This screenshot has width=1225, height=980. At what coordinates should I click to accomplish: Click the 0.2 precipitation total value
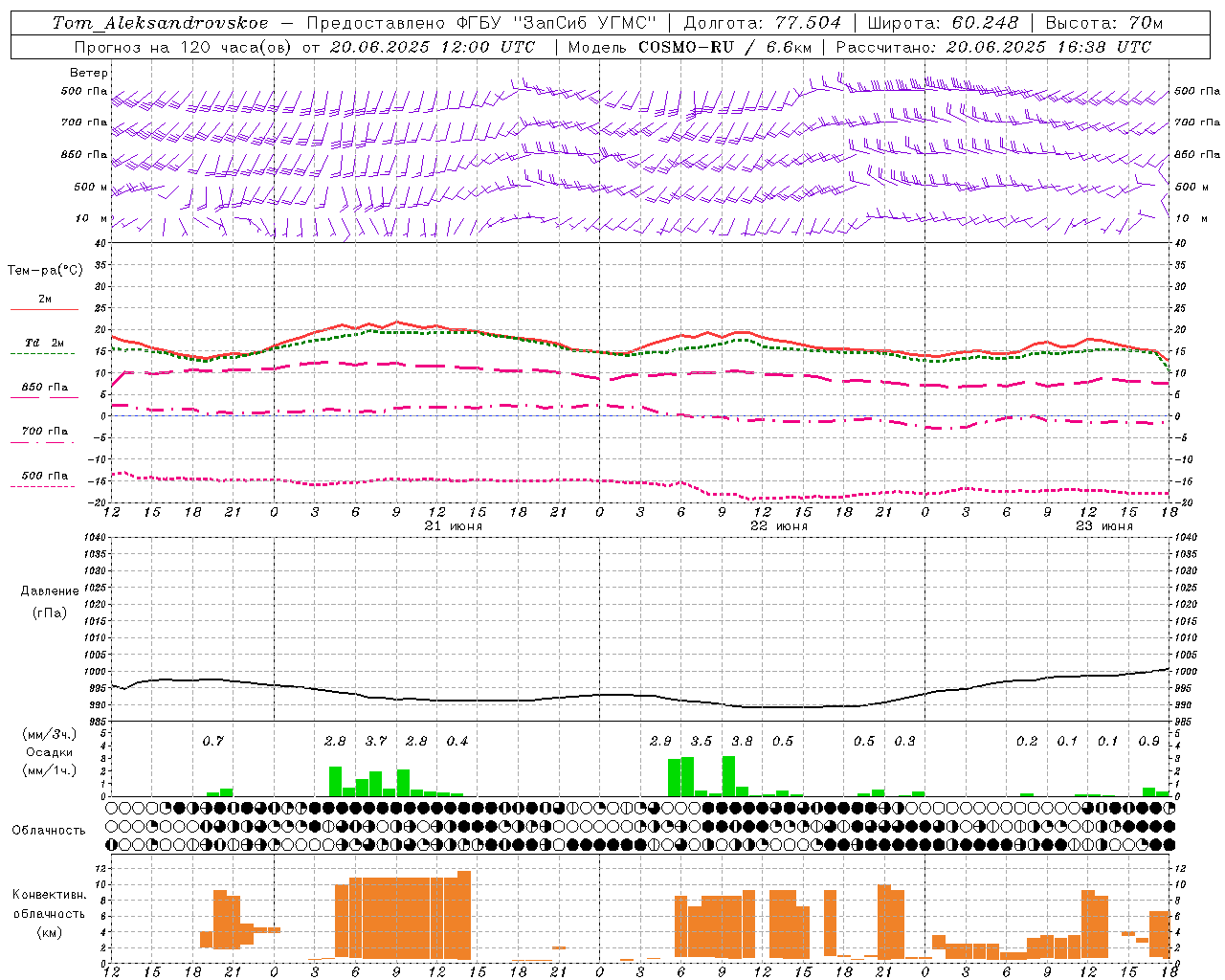pyautogui.click(x=1027, y=741)
